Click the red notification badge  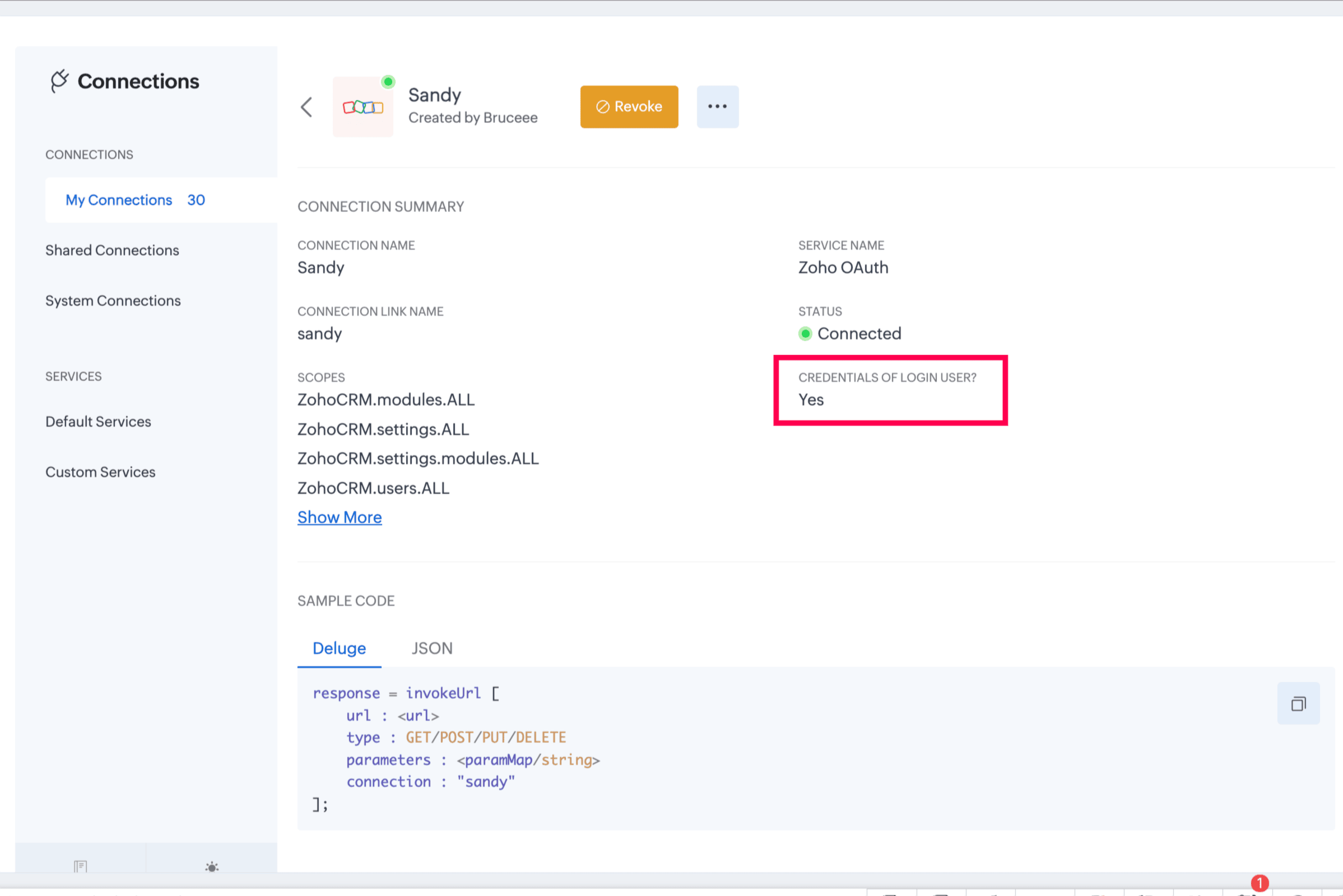(x=1259, y=883)
